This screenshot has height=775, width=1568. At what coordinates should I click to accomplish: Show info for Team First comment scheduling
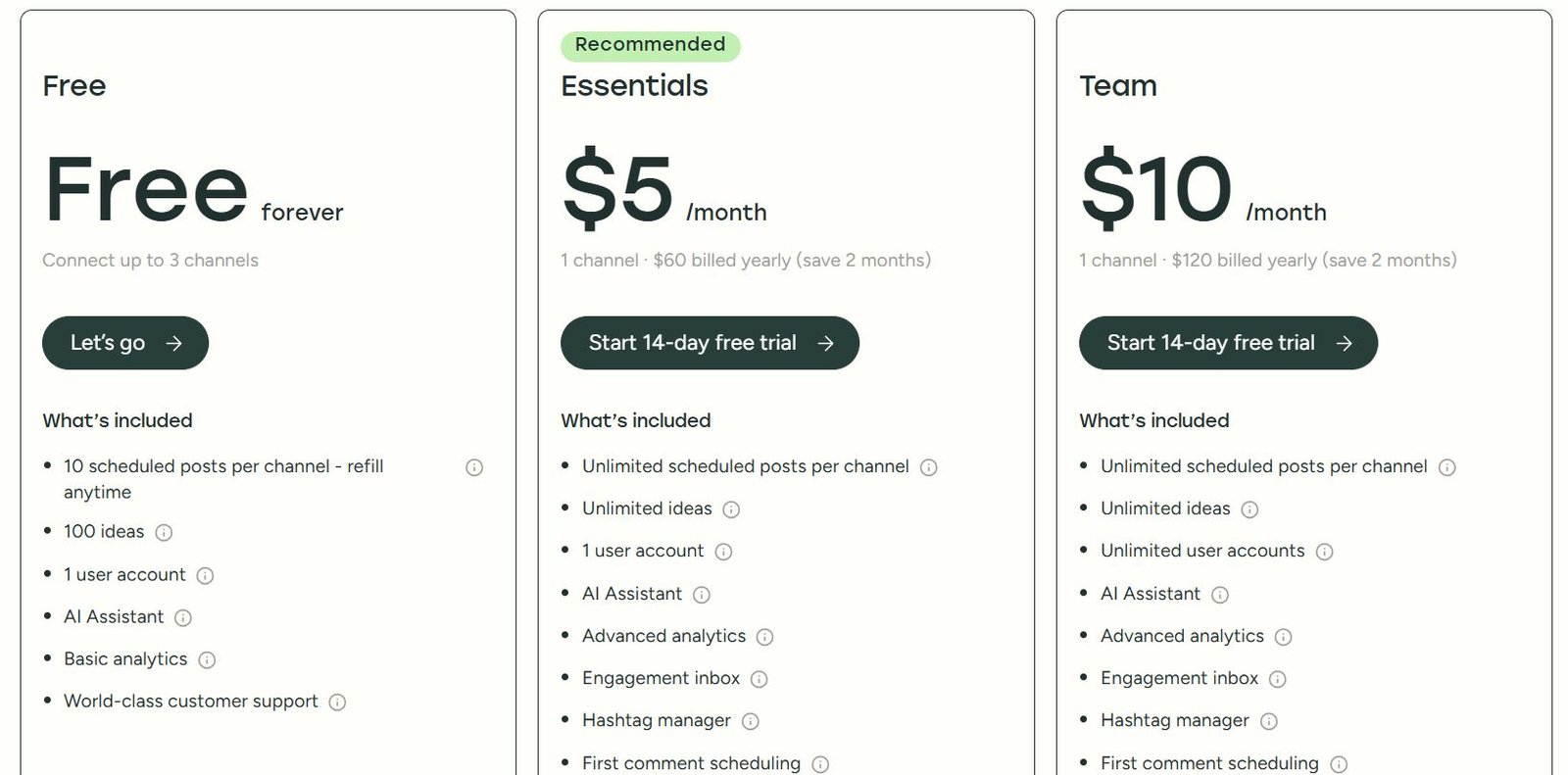[x=1339, y=764]
